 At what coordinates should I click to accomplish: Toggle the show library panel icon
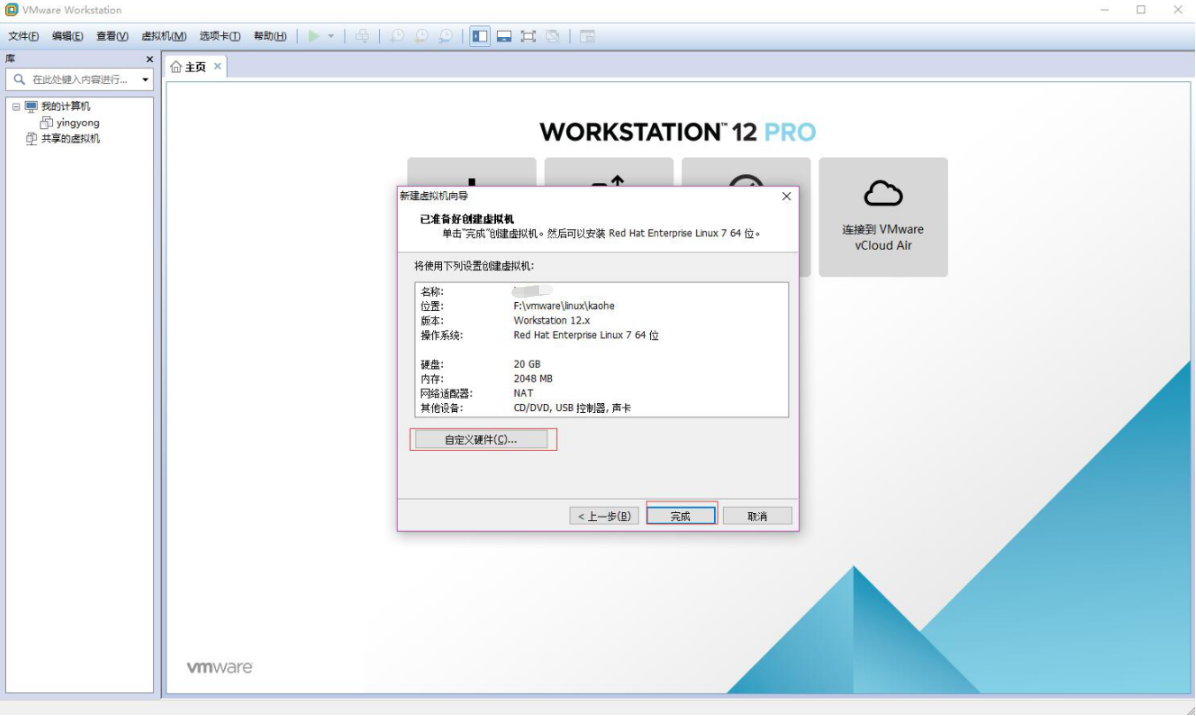click(x=480, y=36)
